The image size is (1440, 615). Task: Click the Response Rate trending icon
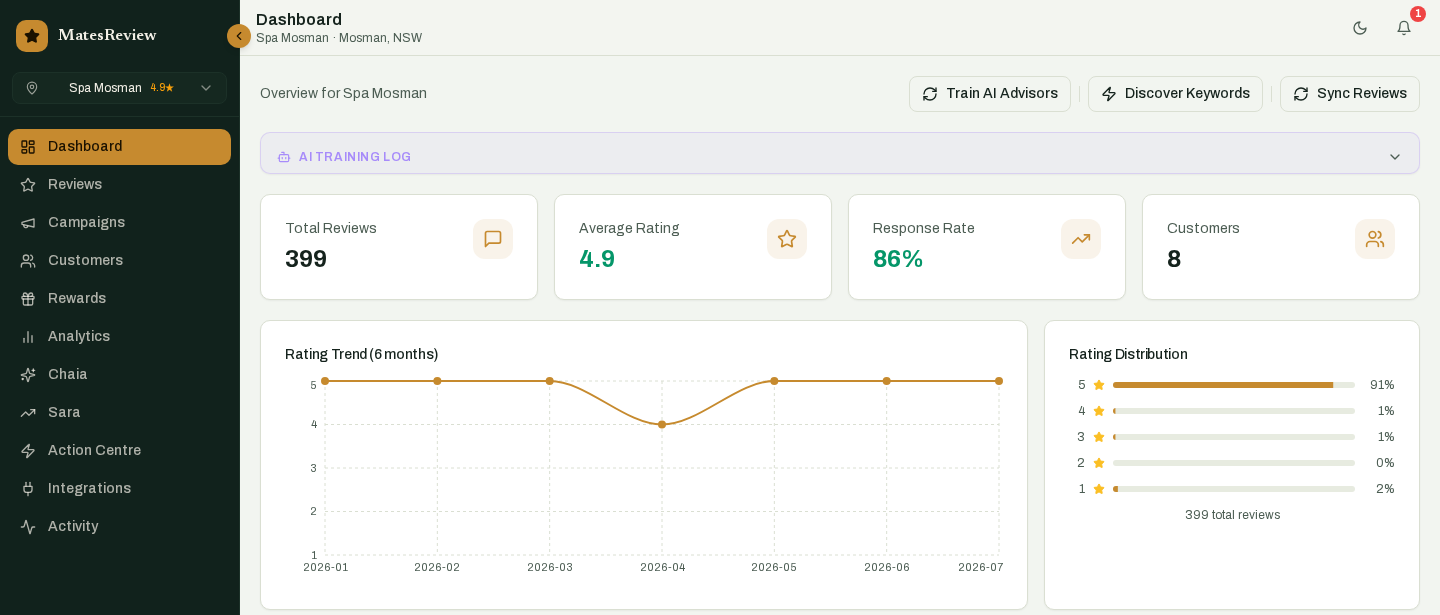pos(1081,239)
